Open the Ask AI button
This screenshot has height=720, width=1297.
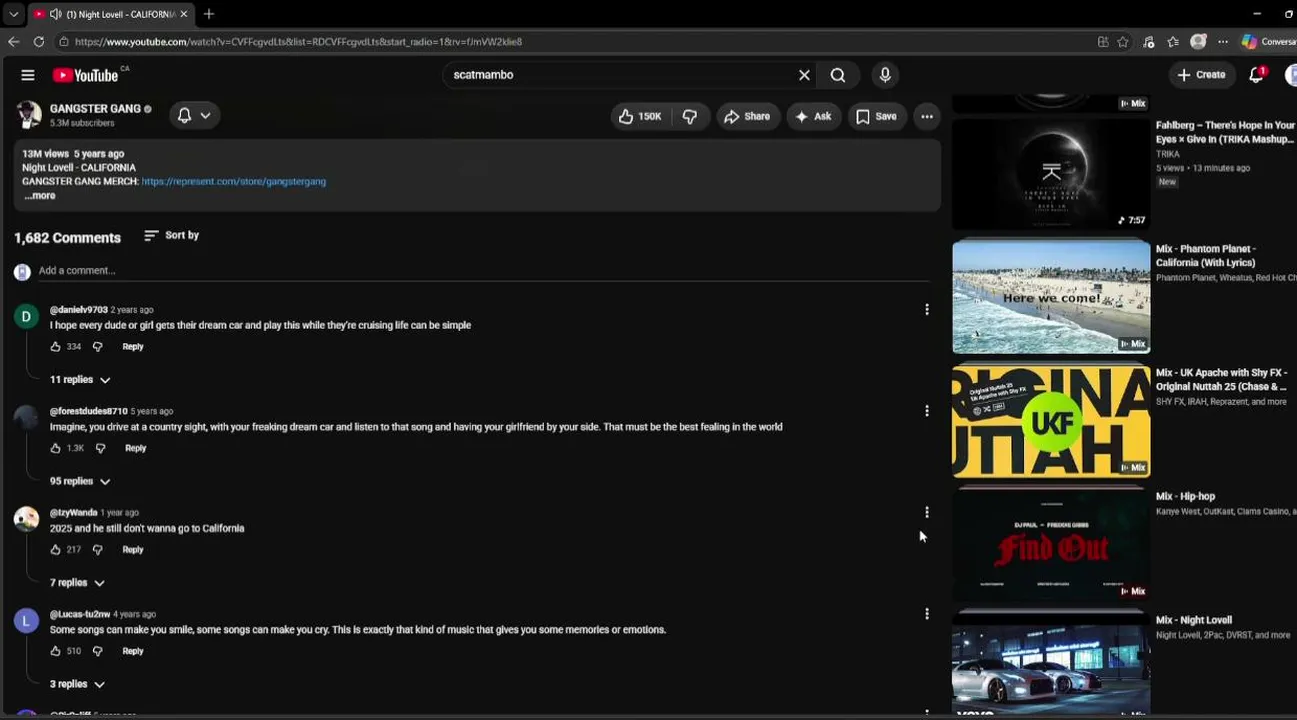[x=813, y=116]
